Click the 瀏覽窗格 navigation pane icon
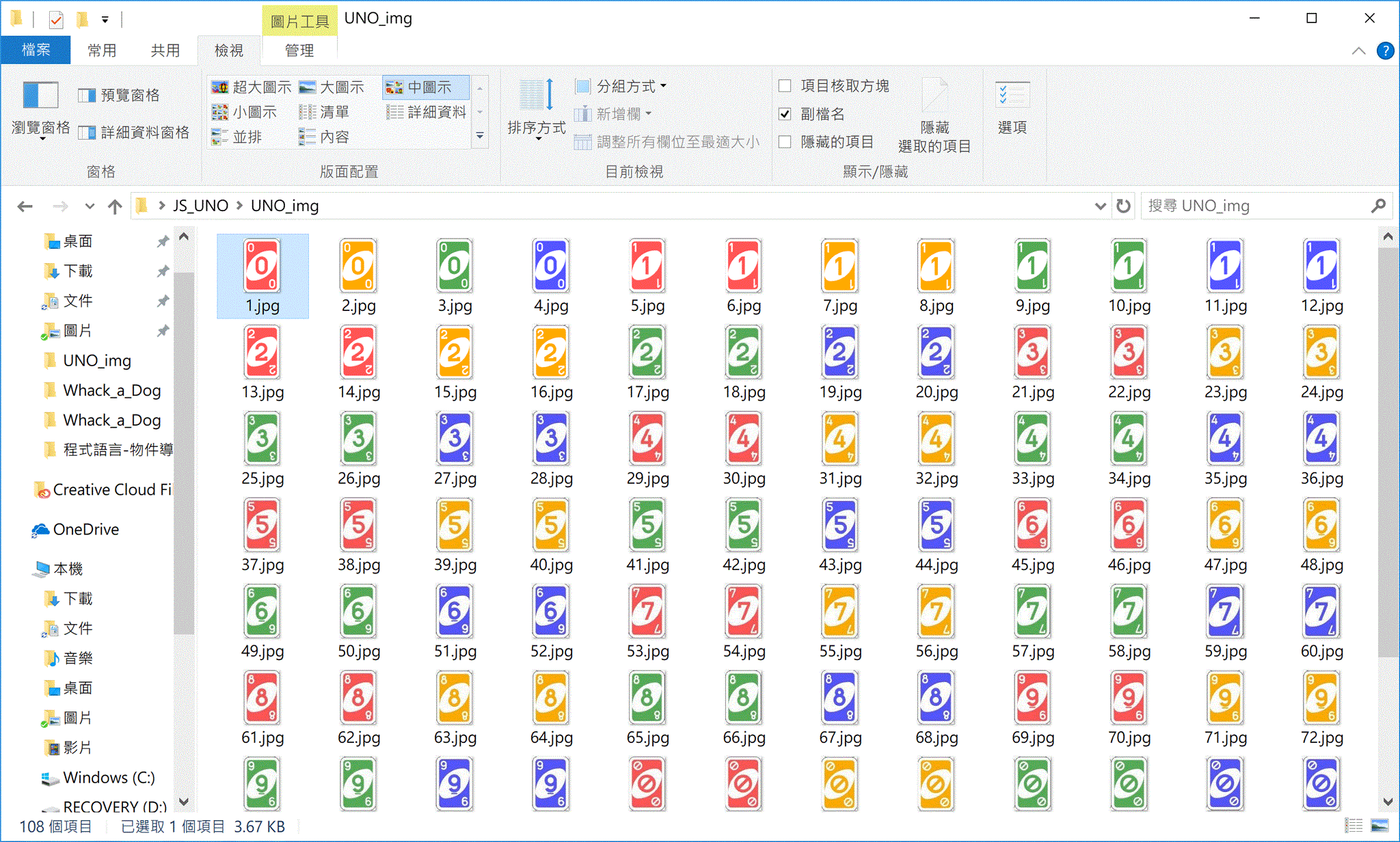The height and width of the screenshot is (842, 1400). point(40,96)
